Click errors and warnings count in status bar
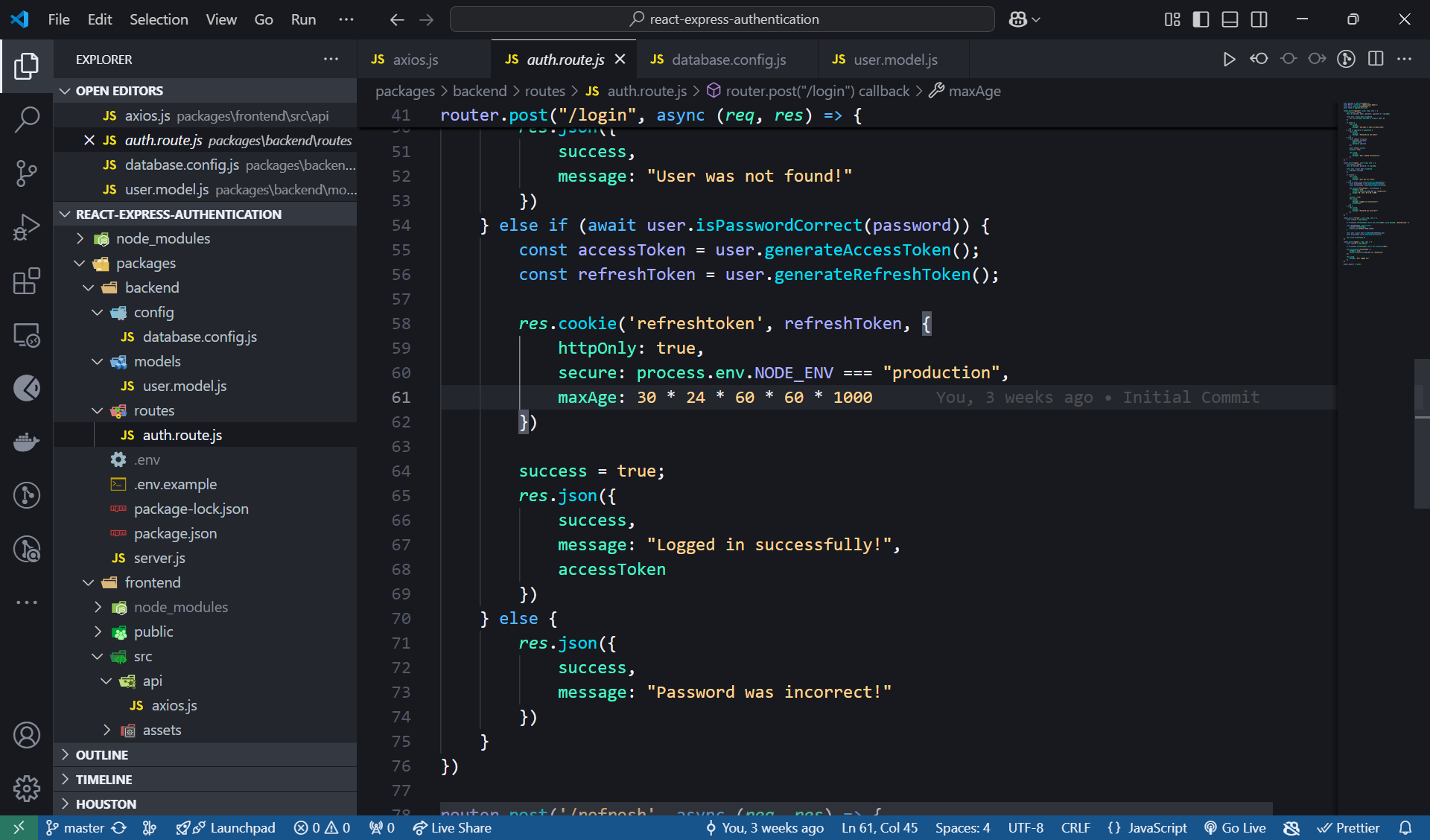The image size is (1430, 840). tap(322, 827)
